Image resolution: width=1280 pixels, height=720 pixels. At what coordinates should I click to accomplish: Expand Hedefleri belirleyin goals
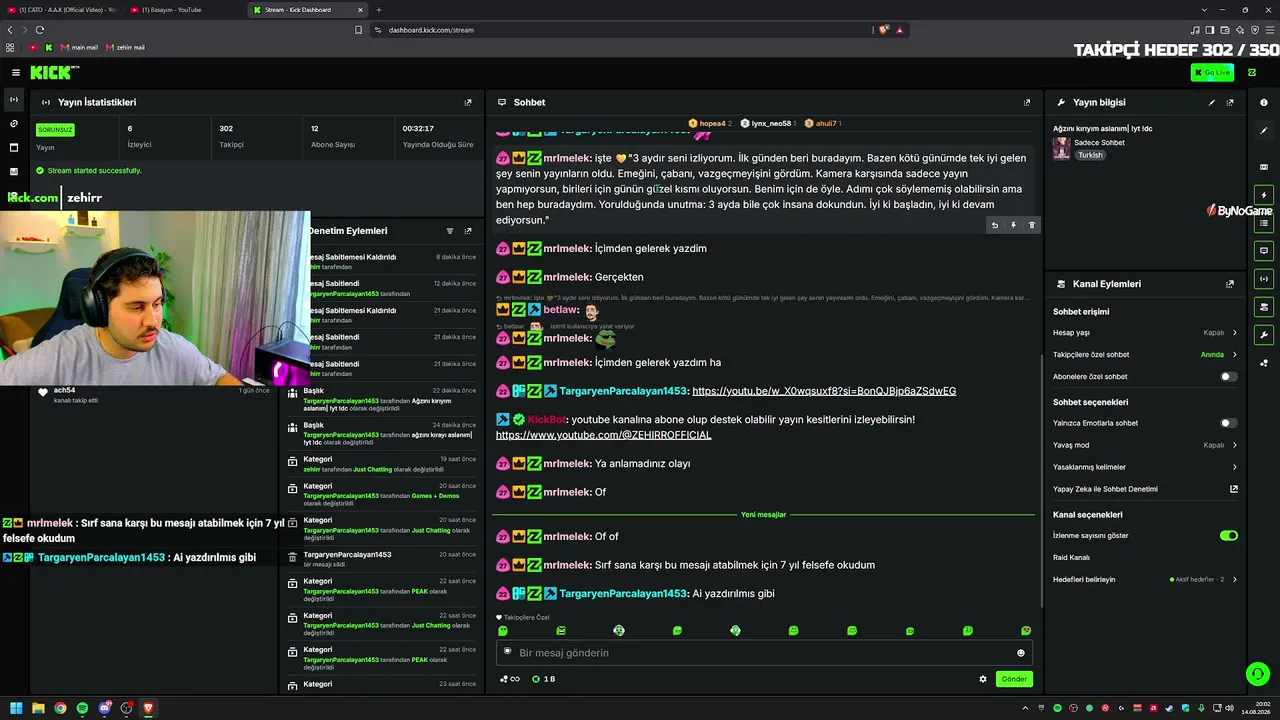click(x=1145, y=580)
